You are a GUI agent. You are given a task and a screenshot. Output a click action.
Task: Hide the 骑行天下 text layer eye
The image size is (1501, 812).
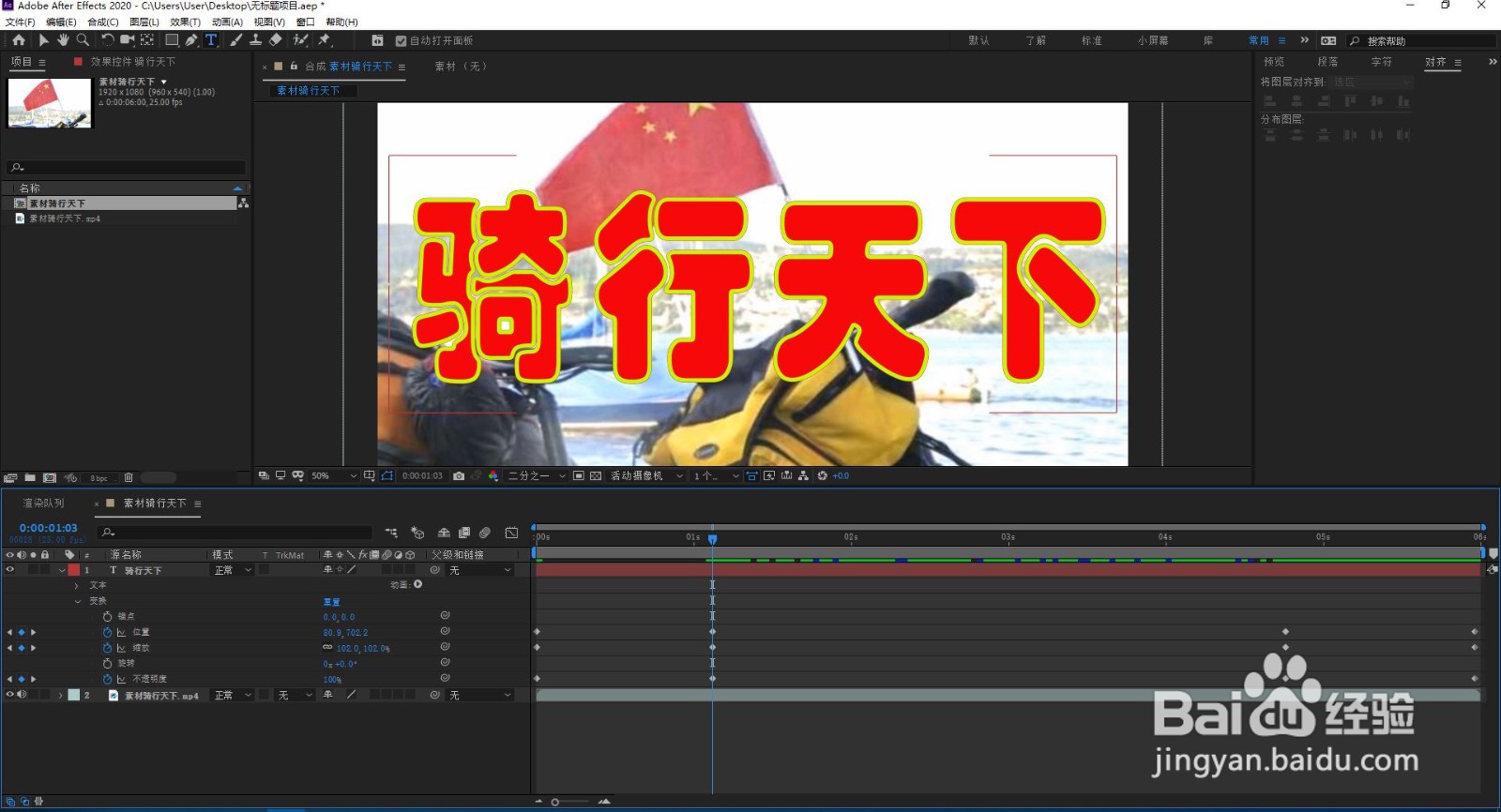10,570
